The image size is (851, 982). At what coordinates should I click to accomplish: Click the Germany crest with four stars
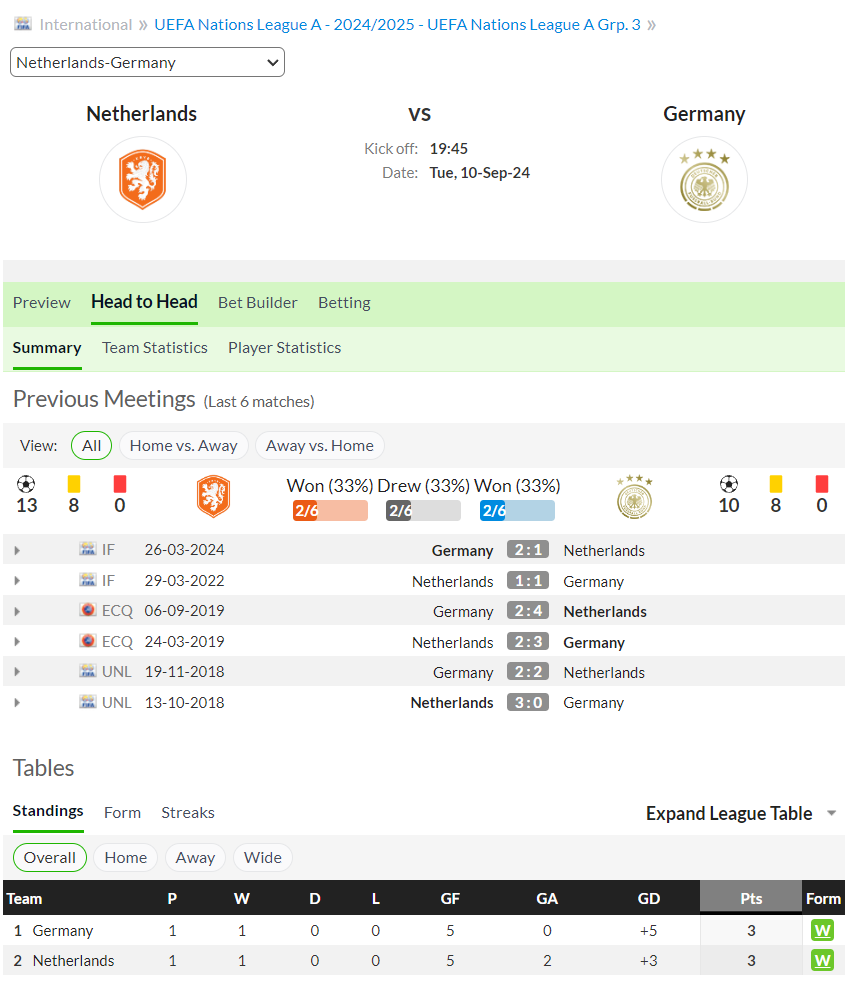(x=704, y=180)
